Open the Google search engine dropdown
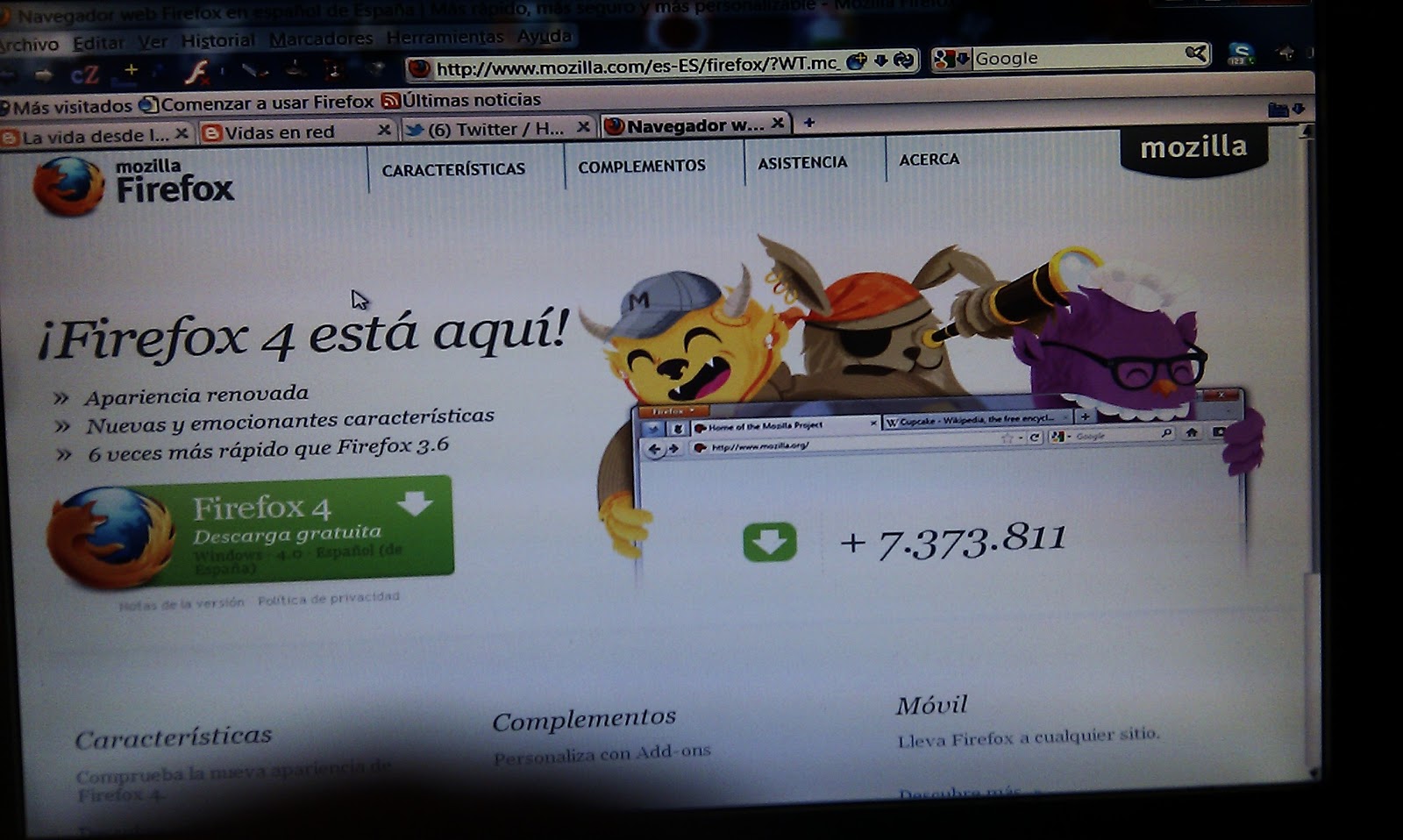The height and width of the screenshot is (840, 1403). pos(952,59)
